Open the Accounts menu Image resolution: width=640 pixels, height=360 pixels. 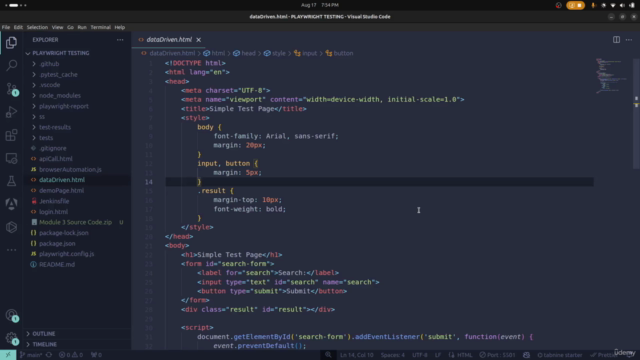[x=11, y=315]
